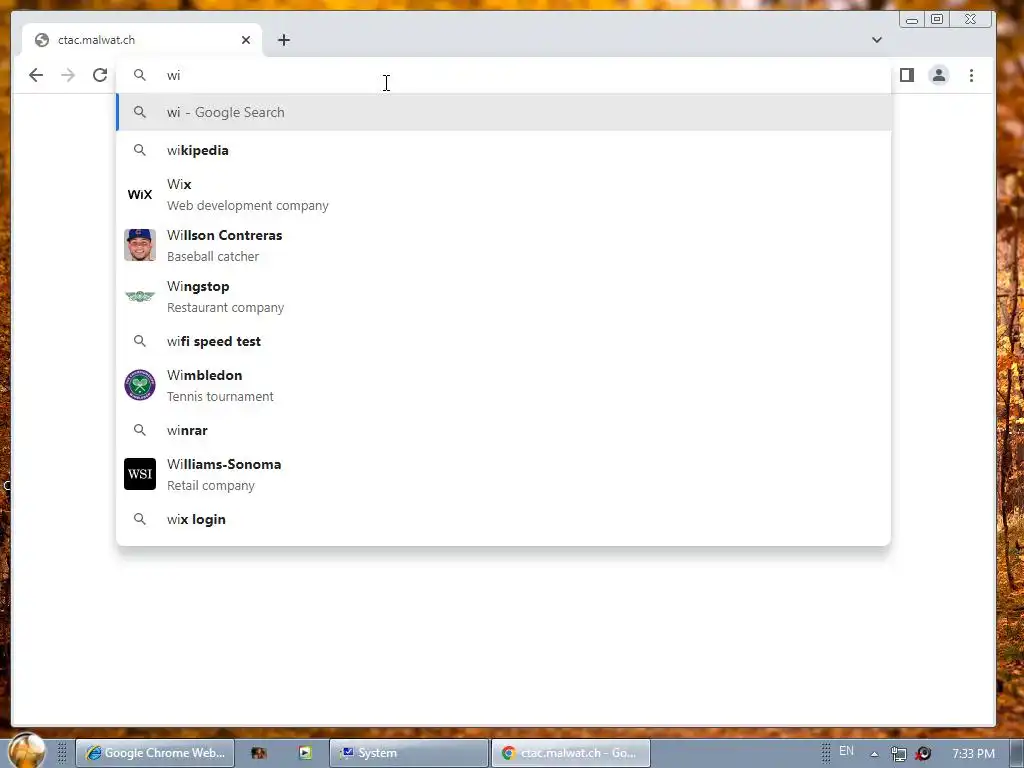Choose the winrar suggestion
Screen dimensions: 1024x768
pos(504,430)
